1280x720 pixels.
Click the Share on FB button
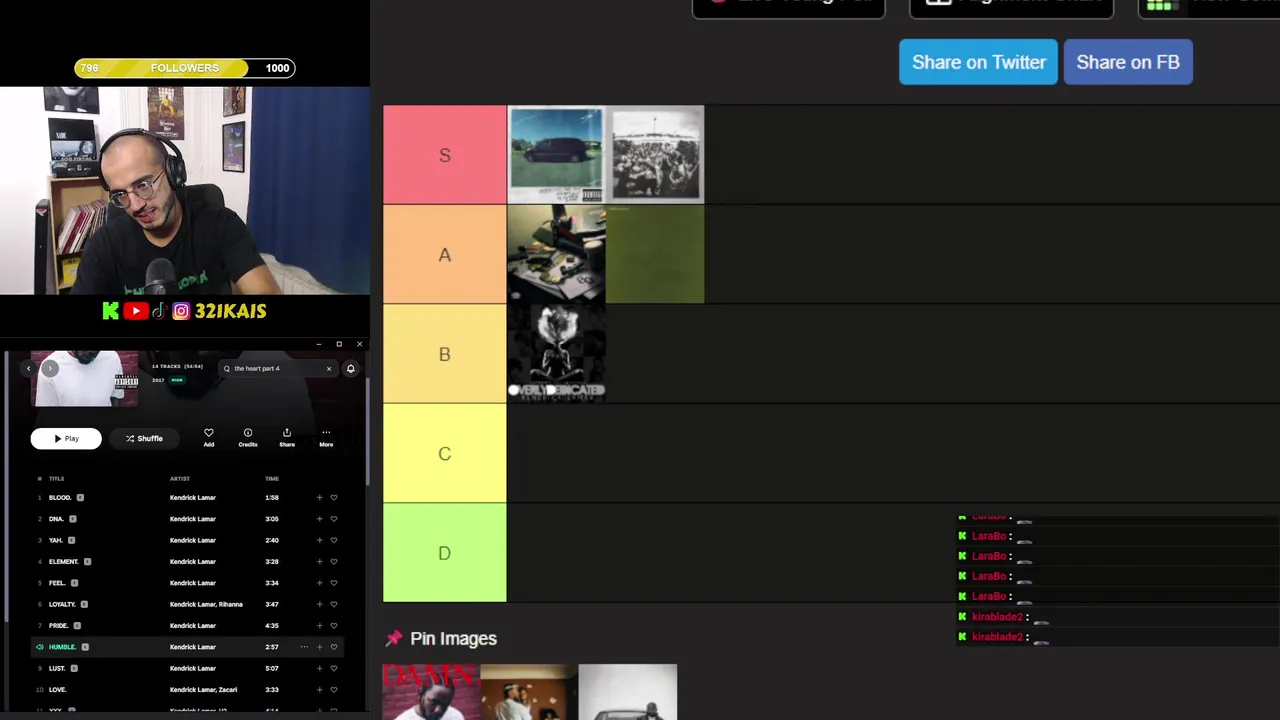1128,62
